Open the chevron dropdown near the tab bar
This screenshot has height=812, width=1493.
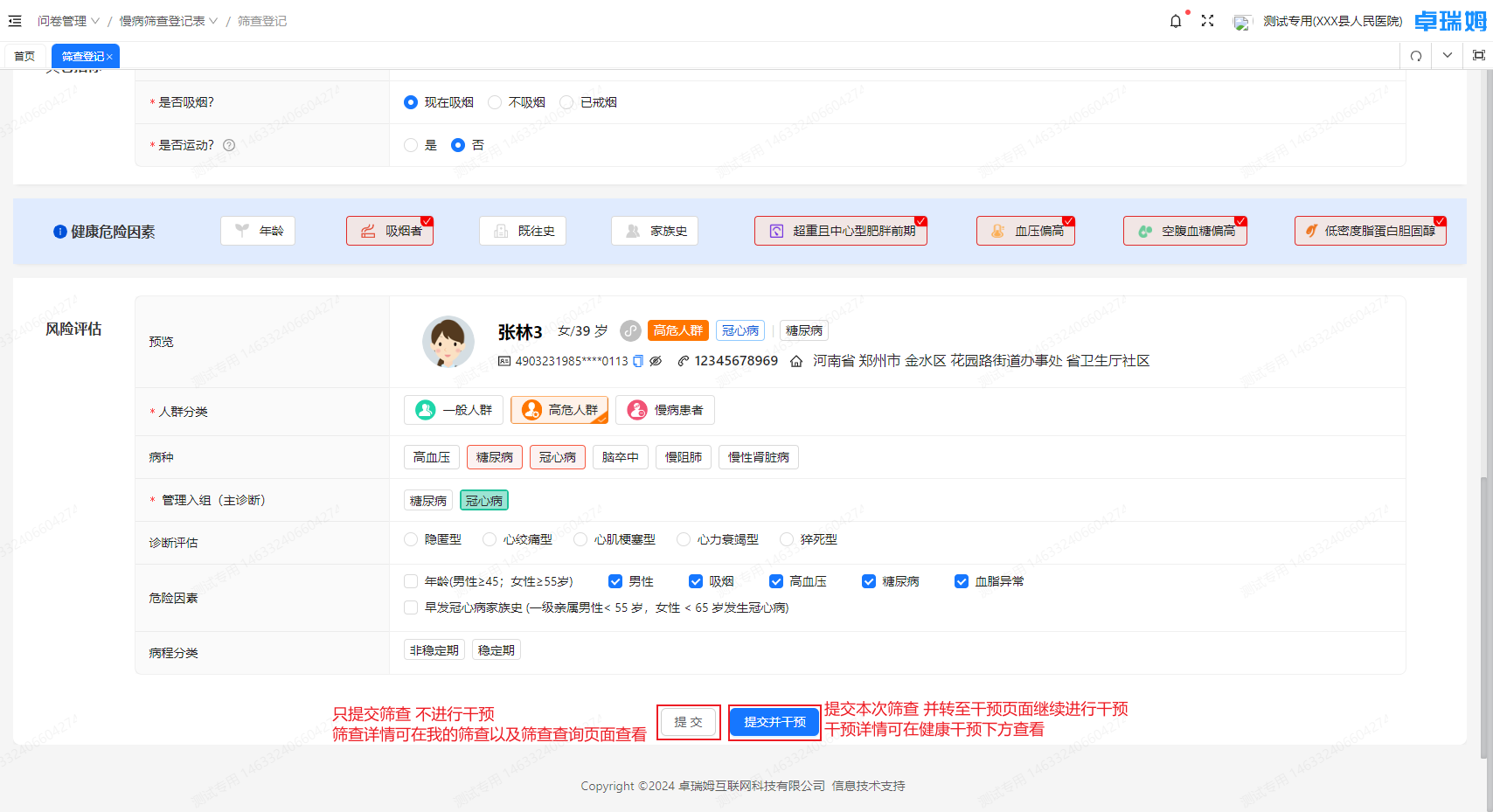pos(1447,55)
